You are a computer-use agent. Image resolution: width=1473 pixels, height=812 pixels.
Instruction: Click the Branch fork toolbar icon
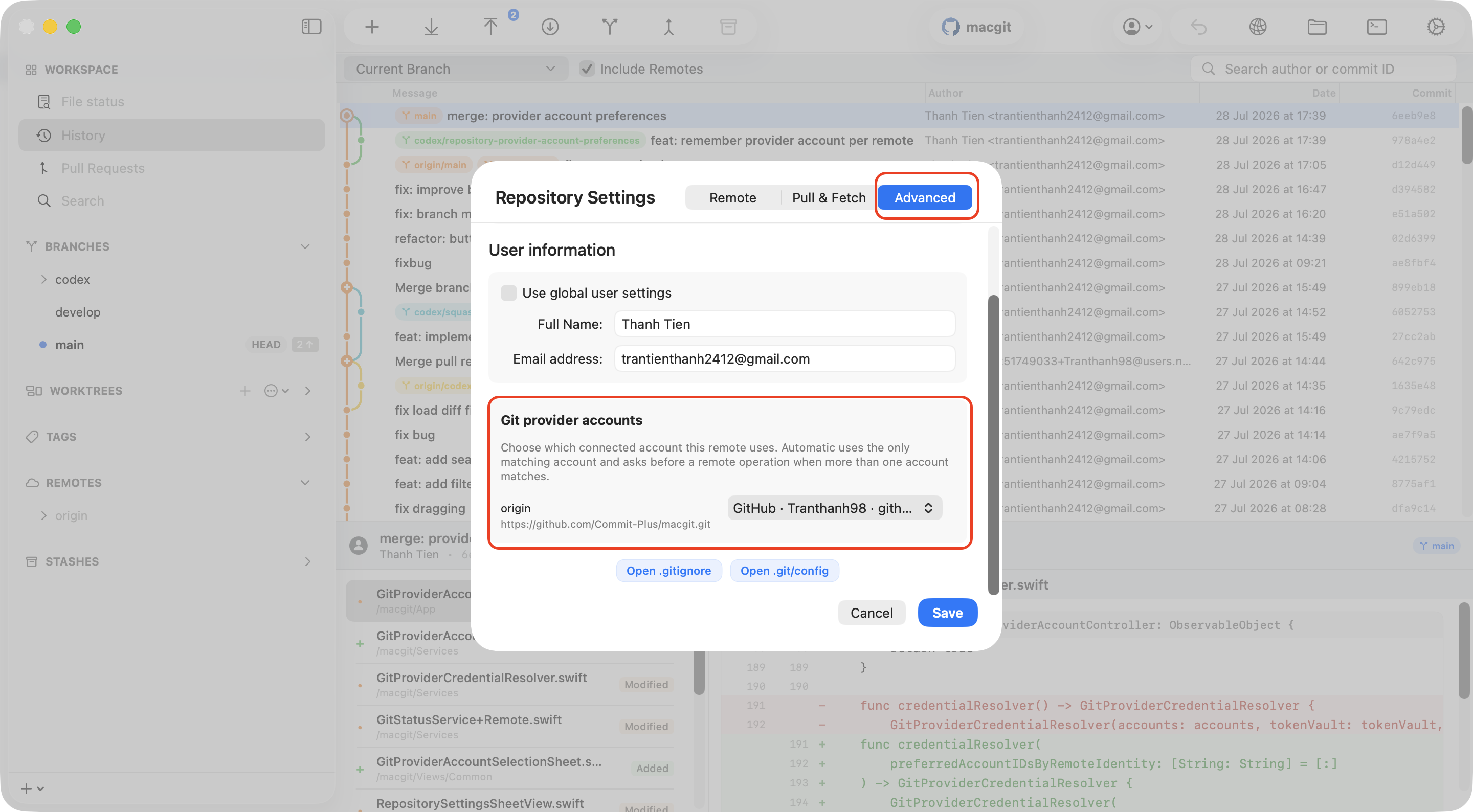(x=610, y=27)
